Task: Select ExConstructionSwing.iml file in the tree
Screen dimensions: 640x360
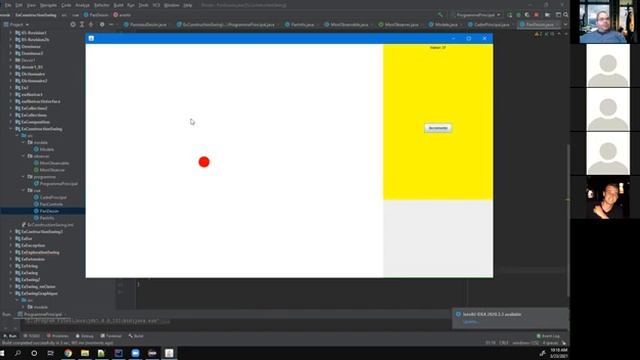Action: pos(47,225)
